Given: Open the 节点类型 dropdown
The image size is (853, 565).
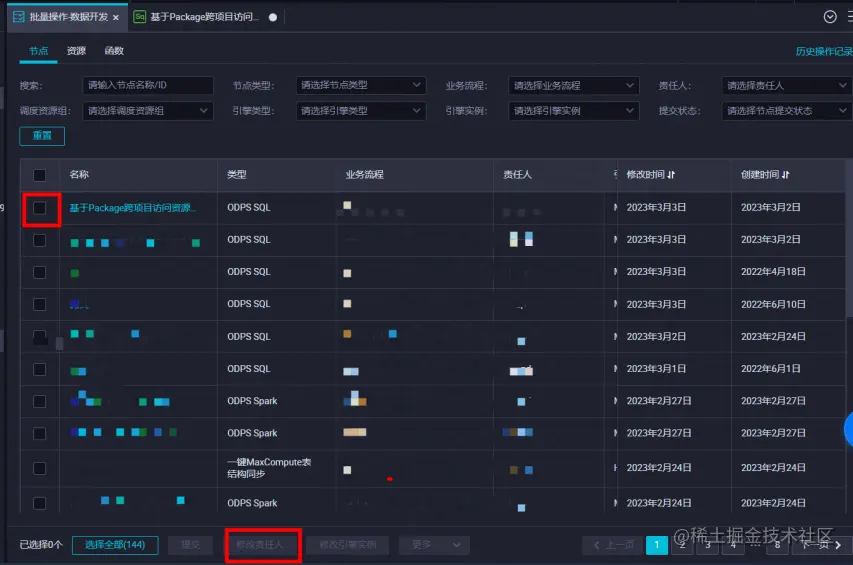Looking at the screenshot, I should (x=361, y=85).
